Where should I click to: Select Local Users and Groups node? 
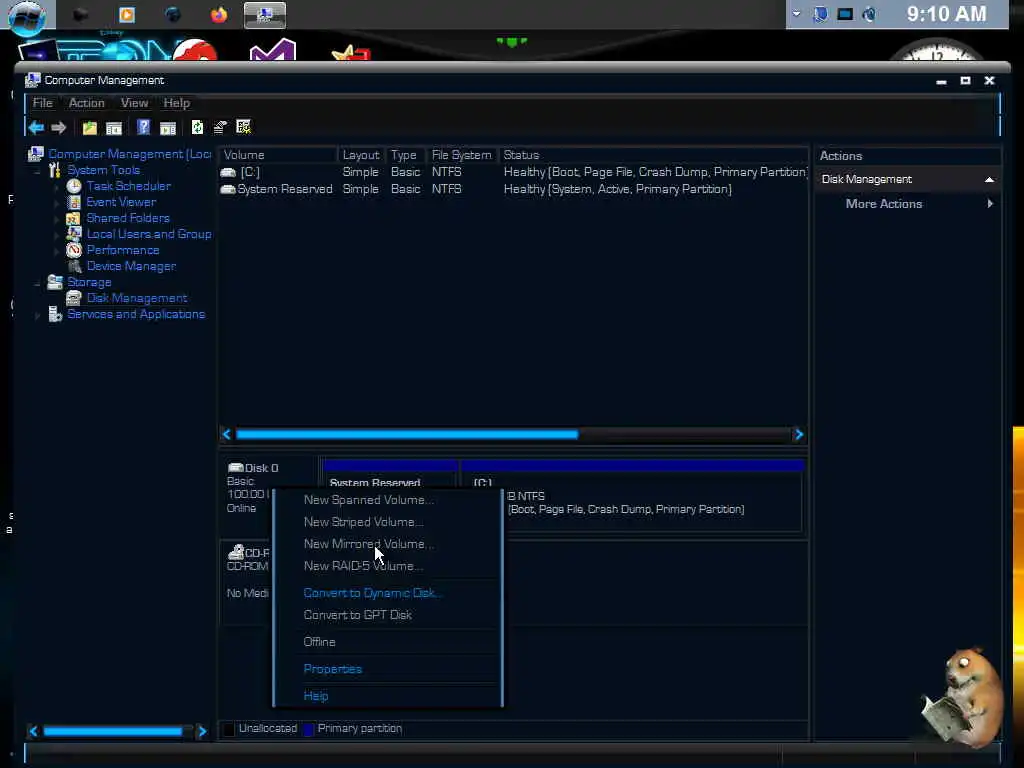pyautogui.click(x=149, y=234)
